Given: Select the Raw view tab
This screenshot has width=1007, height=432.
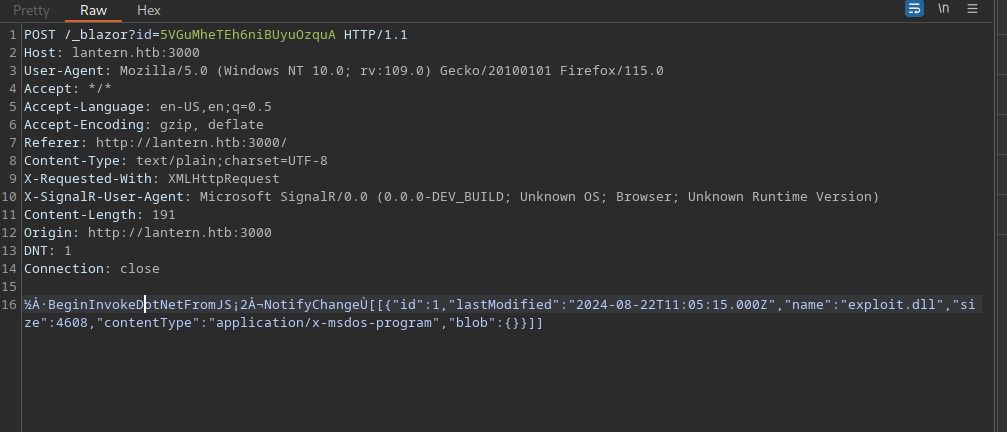Looking at the screenshot, I should coord(95,10).
